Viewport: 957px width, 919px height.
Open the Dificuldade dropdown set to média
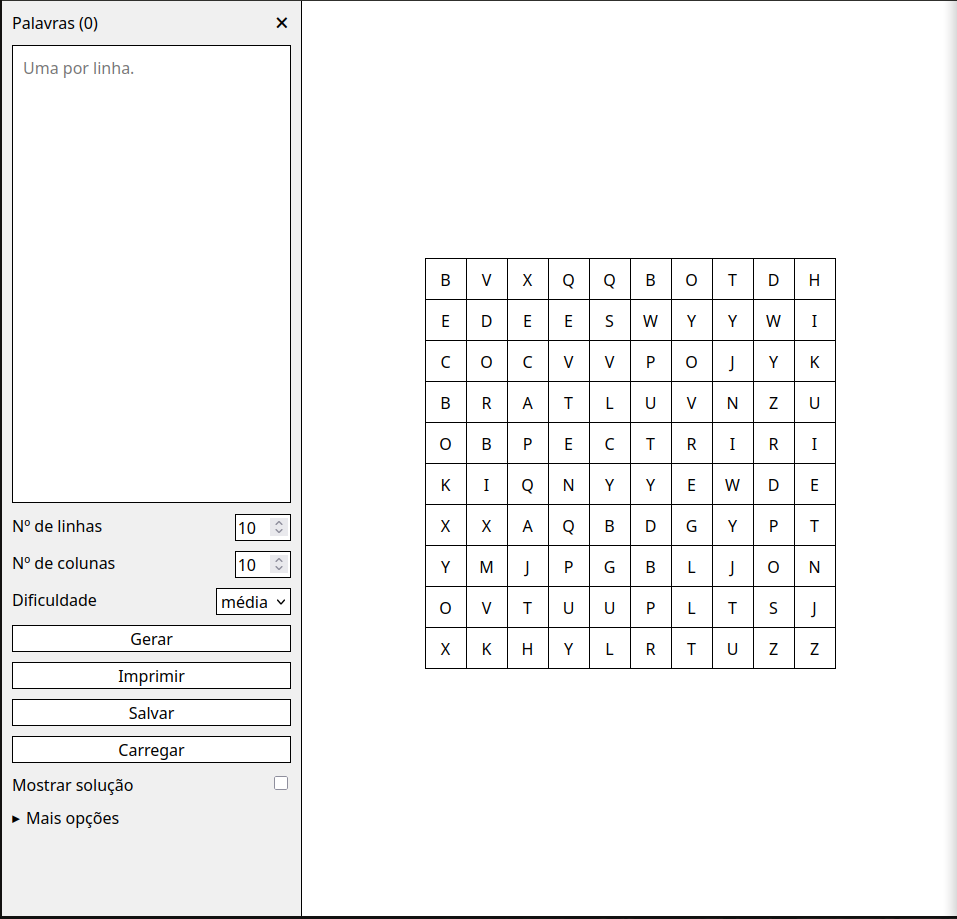pos(253,602)
